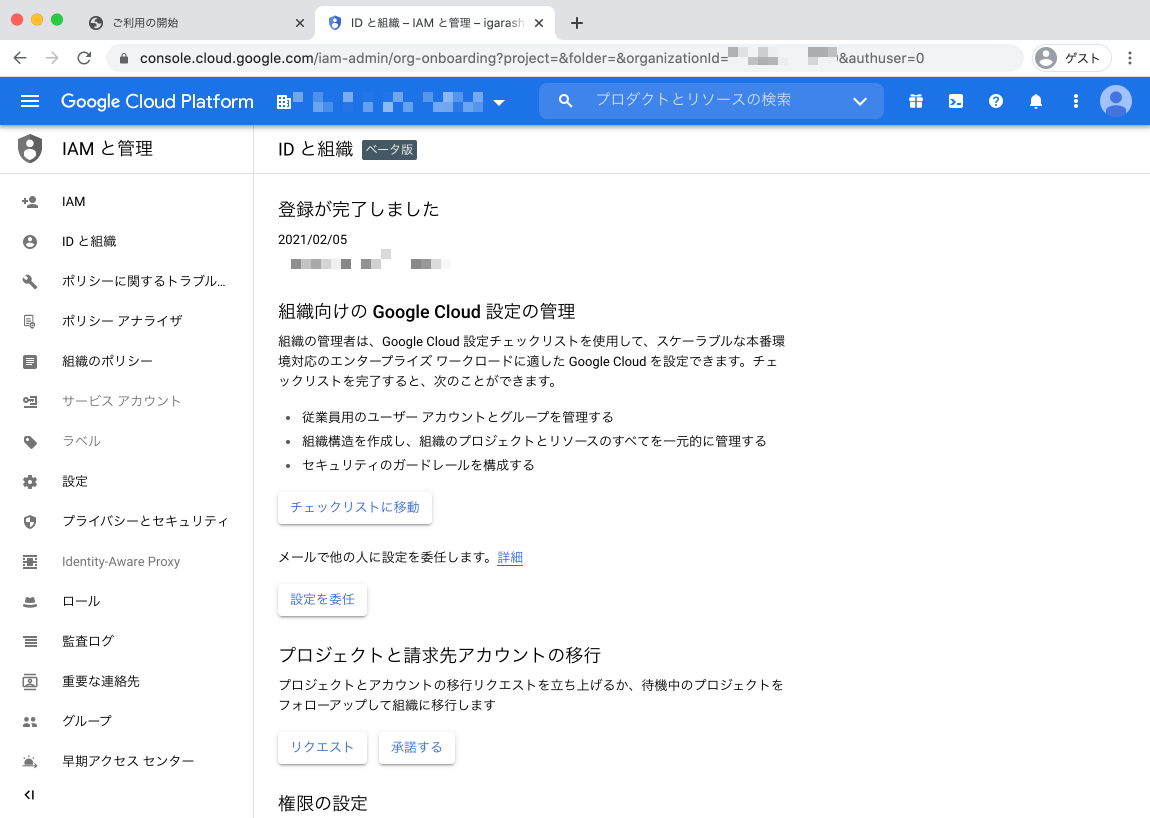The image size is (1150, 818).
Task: Close the ID と組織 browser tab
Action: click(539, 23)
